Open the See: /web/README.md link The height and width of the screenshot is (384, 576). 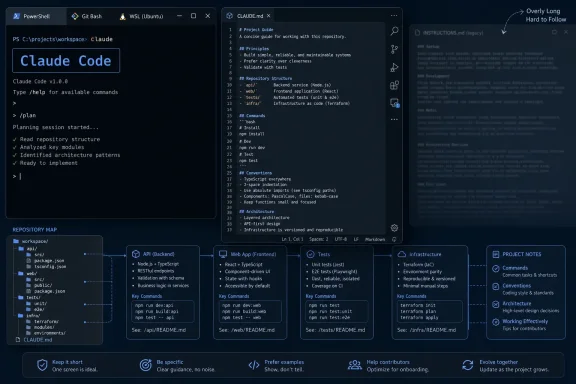click(x=247, y=330)
